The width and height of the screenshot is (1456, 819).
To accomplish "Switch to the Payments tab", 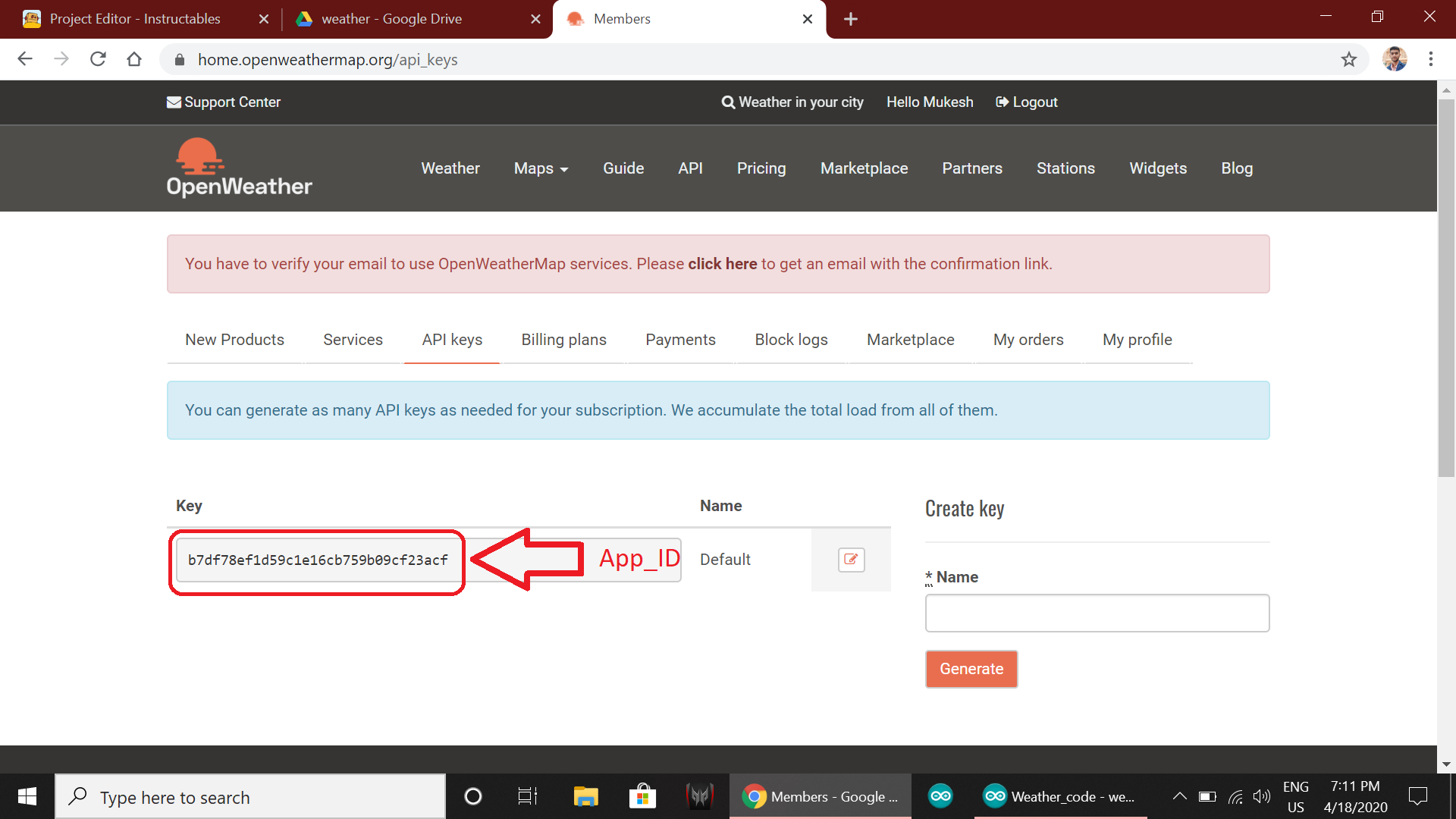I will tap(680, 340).
